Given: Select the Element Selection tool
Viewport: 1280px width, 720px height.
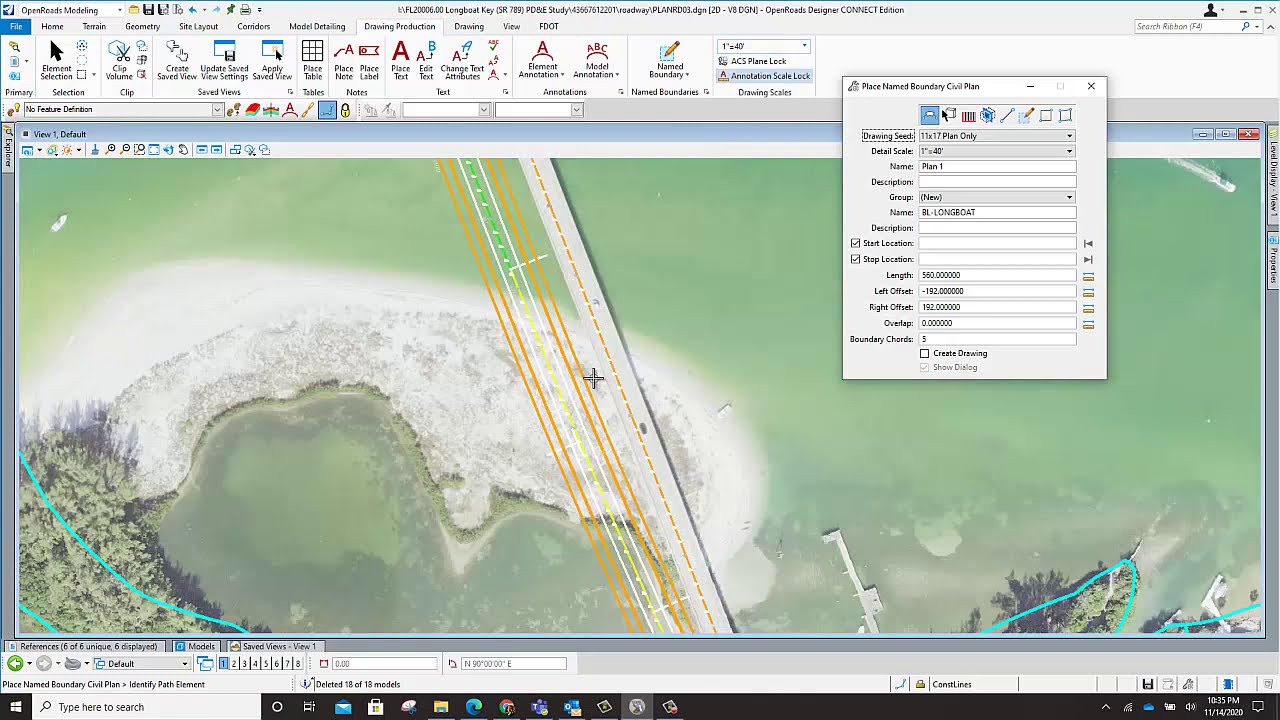Looking at the screenshot, I should 56,60.
